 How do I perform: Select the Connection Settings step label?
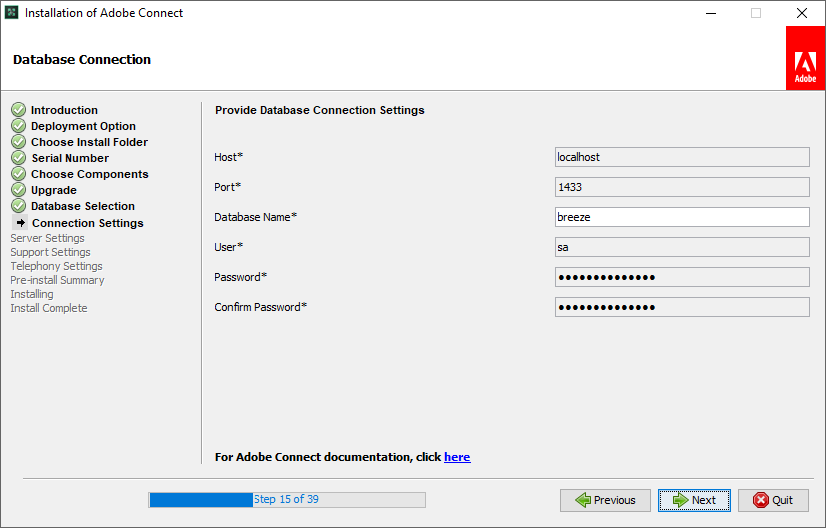point(87,223)
